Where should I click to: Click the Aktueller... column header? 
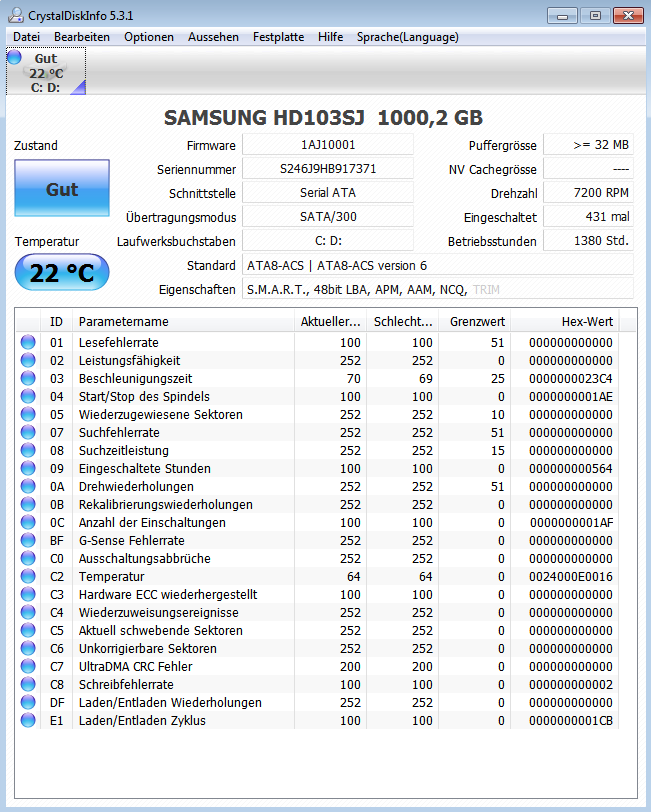pyautogui.click(x=330, y=322)
